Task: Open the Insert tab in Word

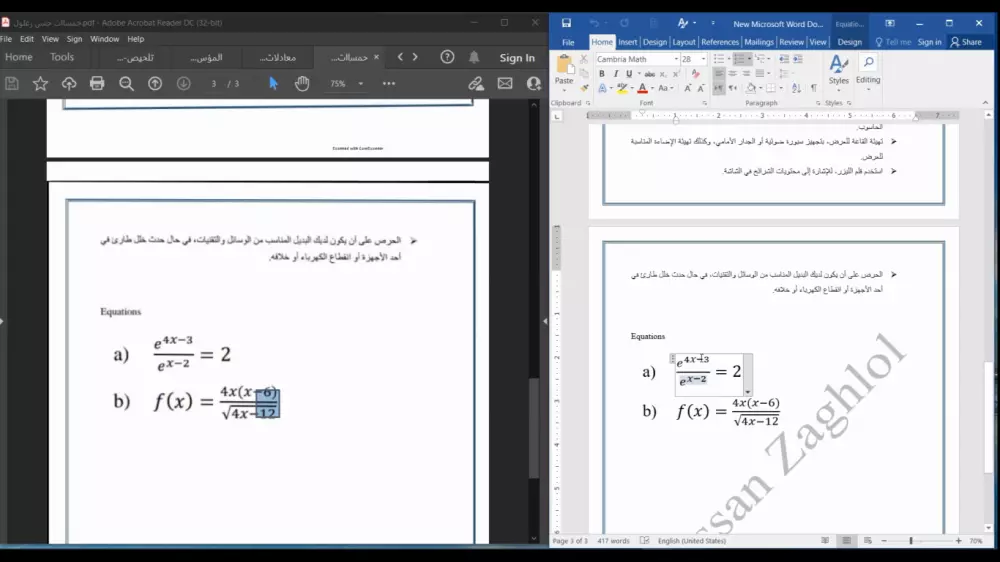Action: [x=628, y=42]
